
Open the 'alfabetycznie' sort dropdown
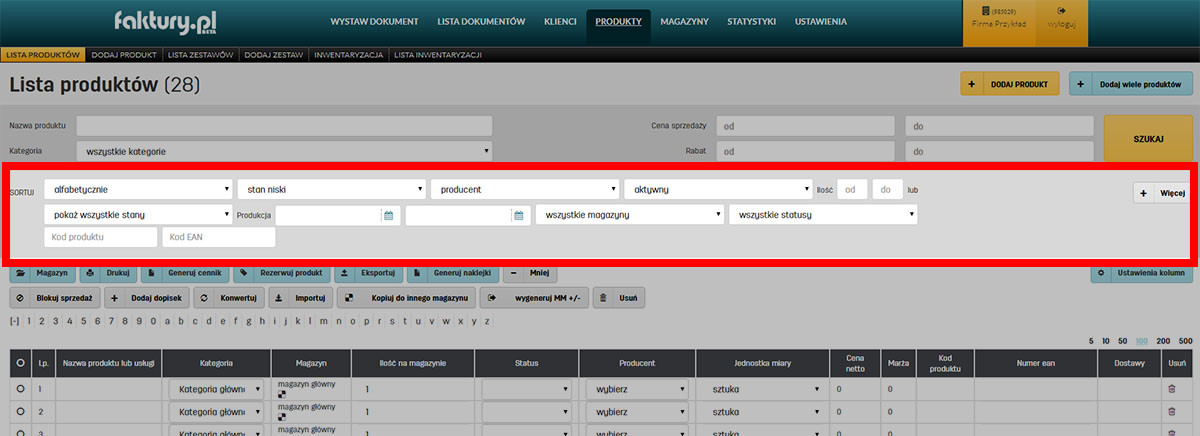coord(139,188)
